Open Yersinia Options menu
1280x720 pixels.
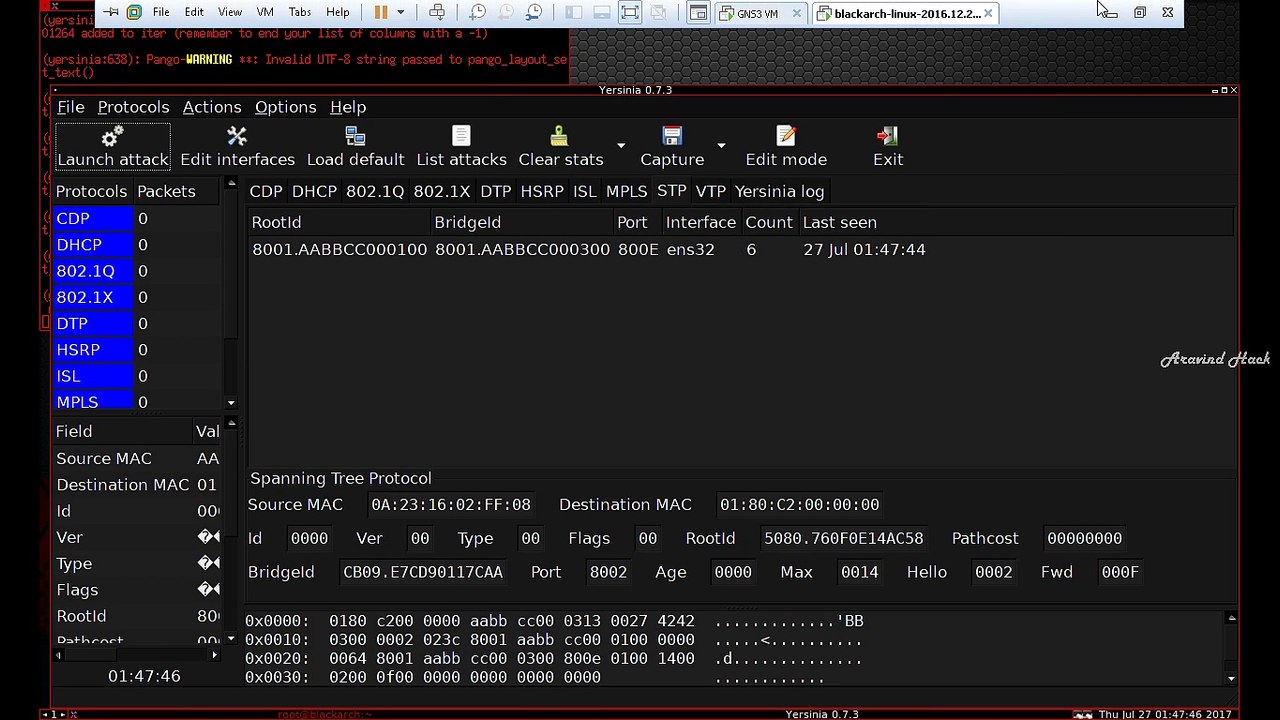click(x=285, y=107)
